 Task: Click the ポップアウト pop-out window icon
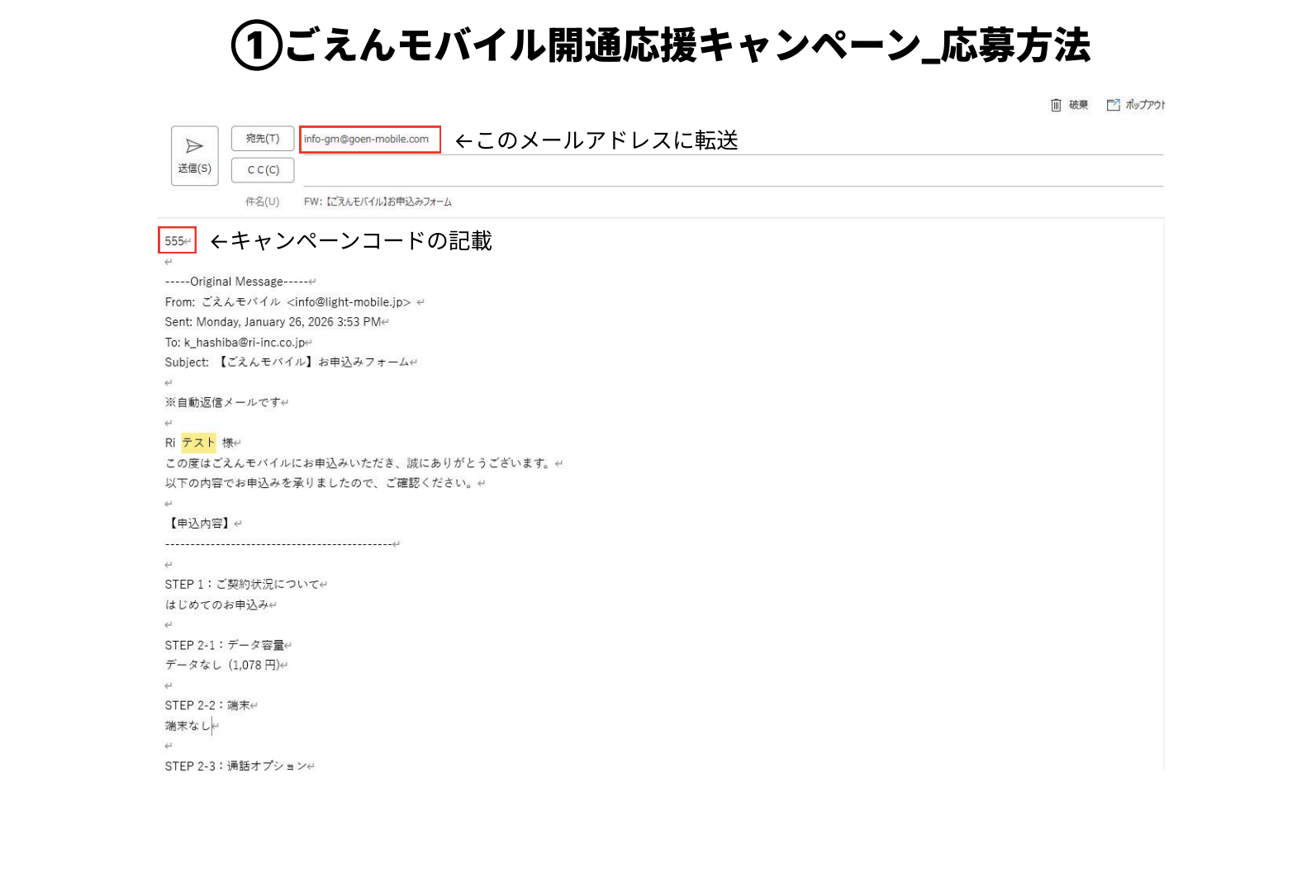tap(1113, 105)
